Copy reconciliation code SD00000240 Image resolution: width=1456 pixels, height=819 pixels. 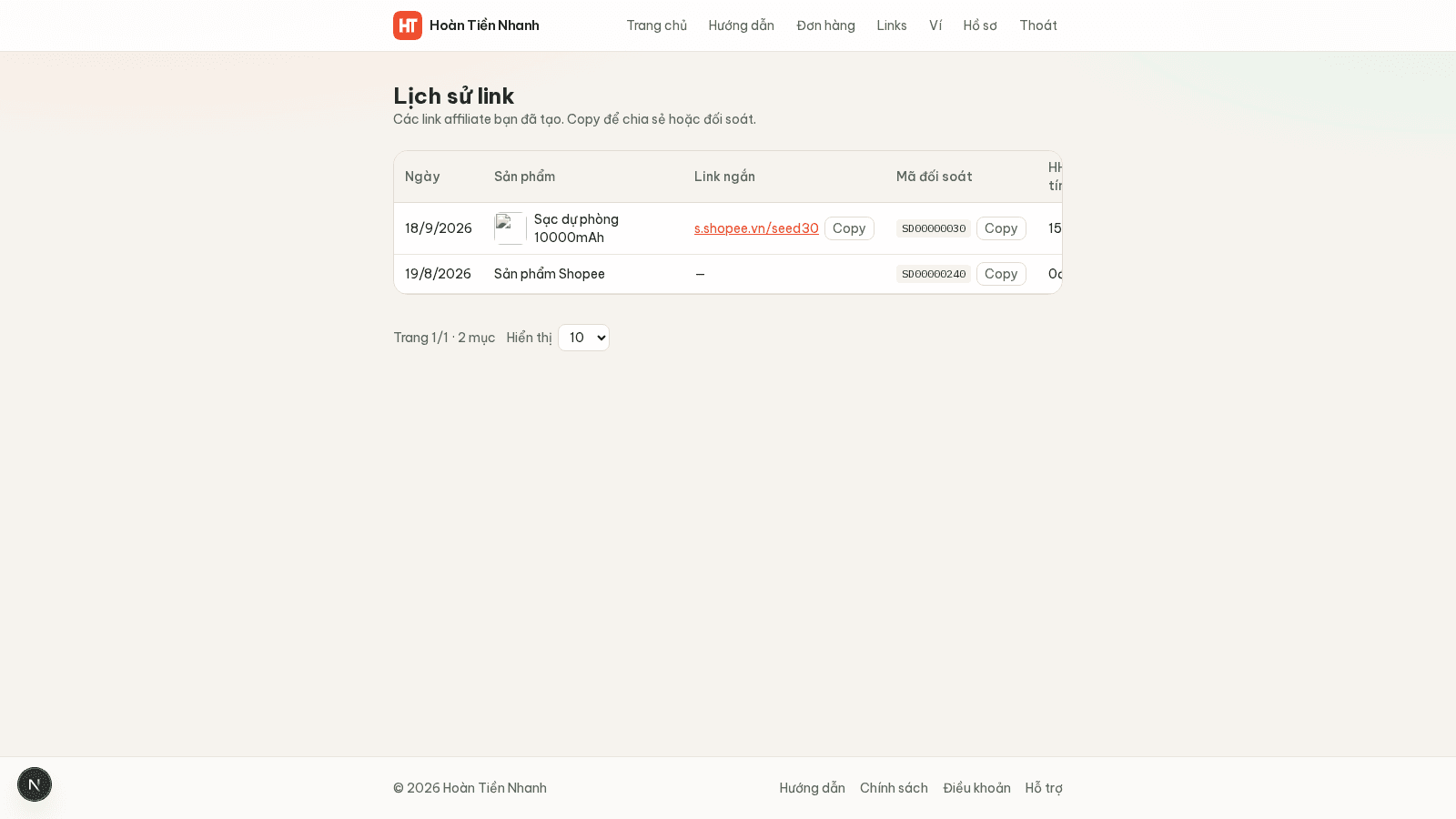pos(1001,274)
